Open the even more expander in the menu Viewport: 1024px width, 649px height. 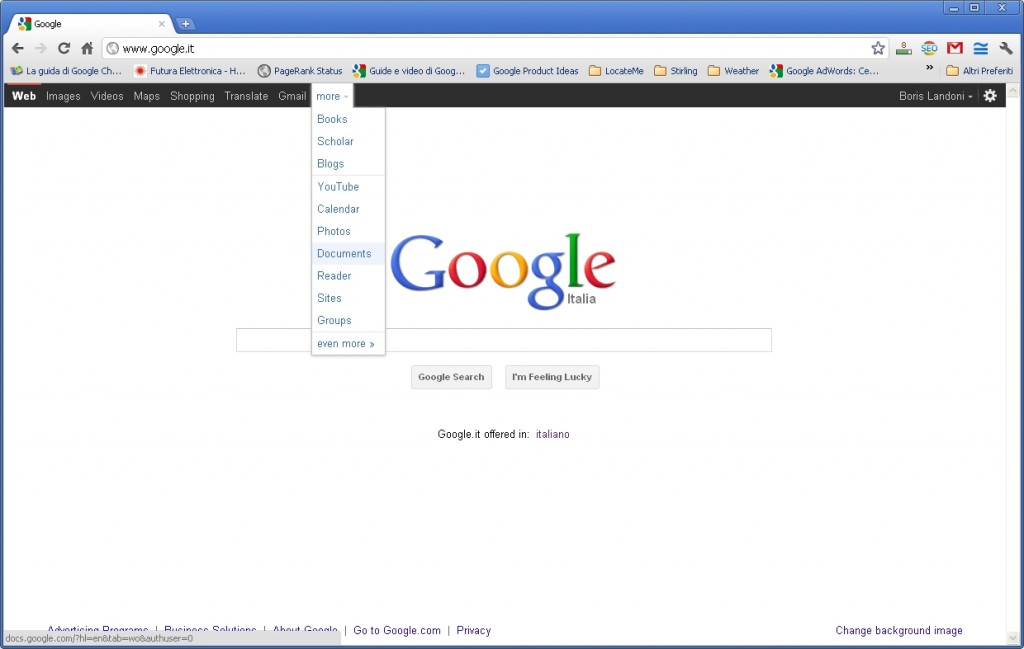[346, 343]
